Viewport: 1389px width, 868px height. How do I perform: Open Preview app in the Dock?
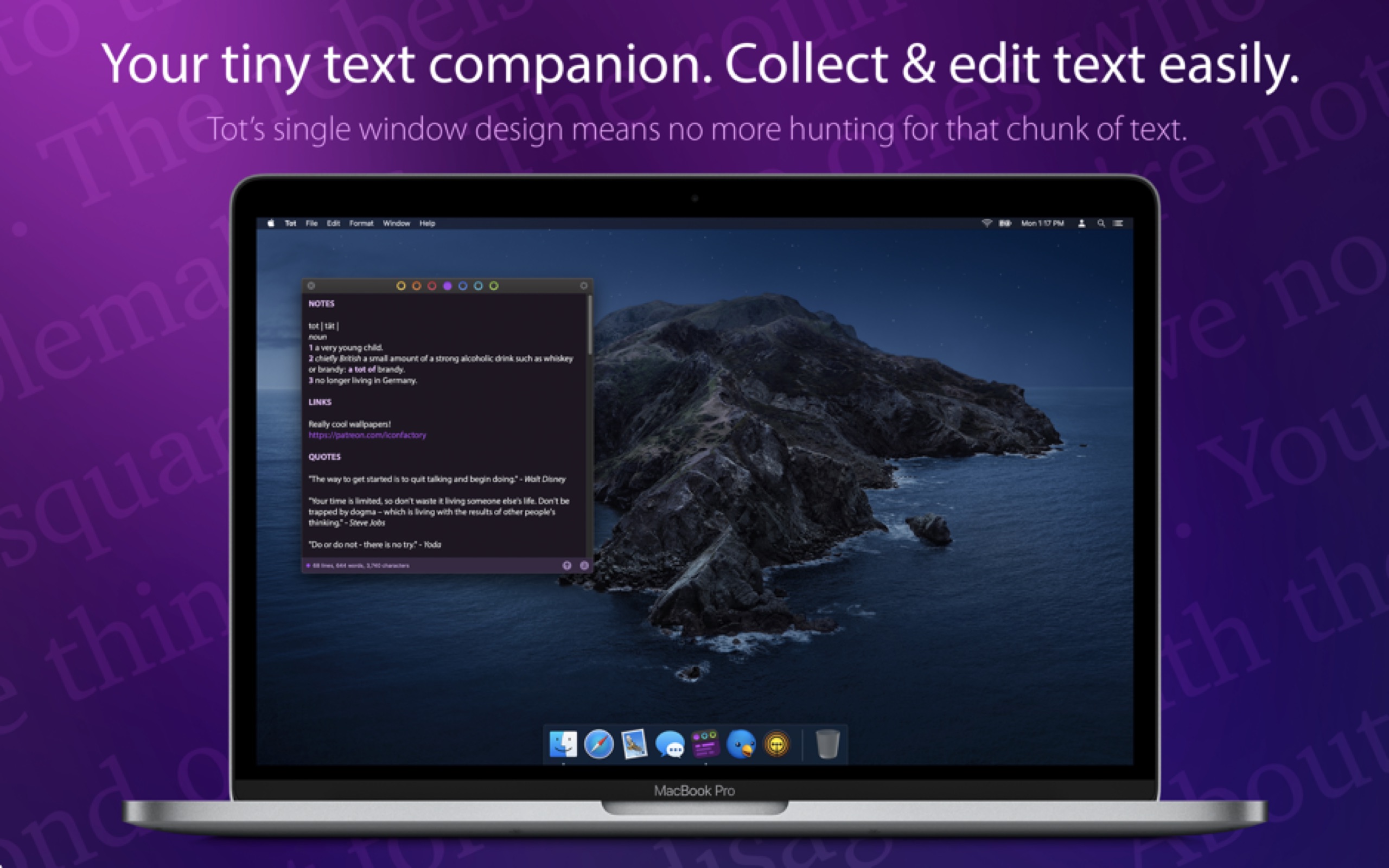click(634, 744)
